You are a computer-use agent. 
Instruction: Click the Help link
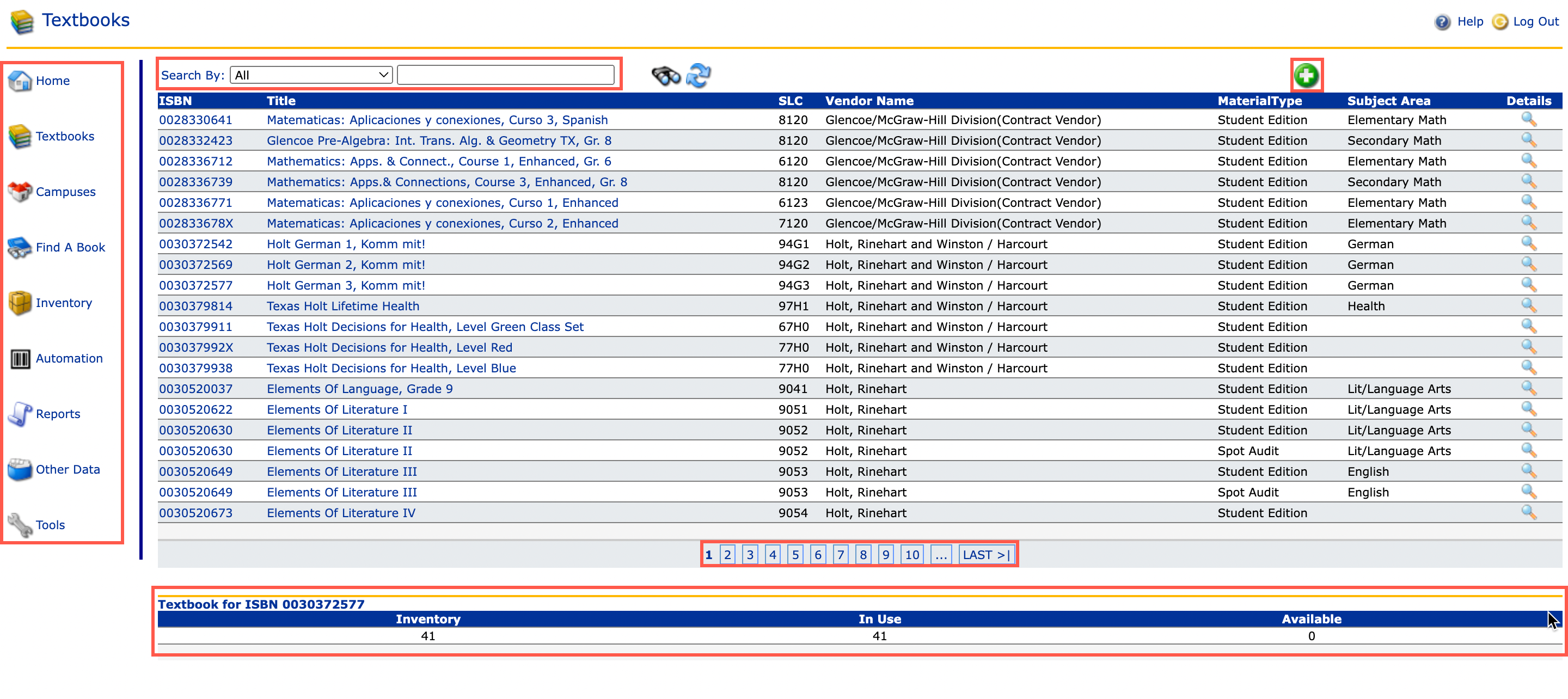(x=1469, y=21)
